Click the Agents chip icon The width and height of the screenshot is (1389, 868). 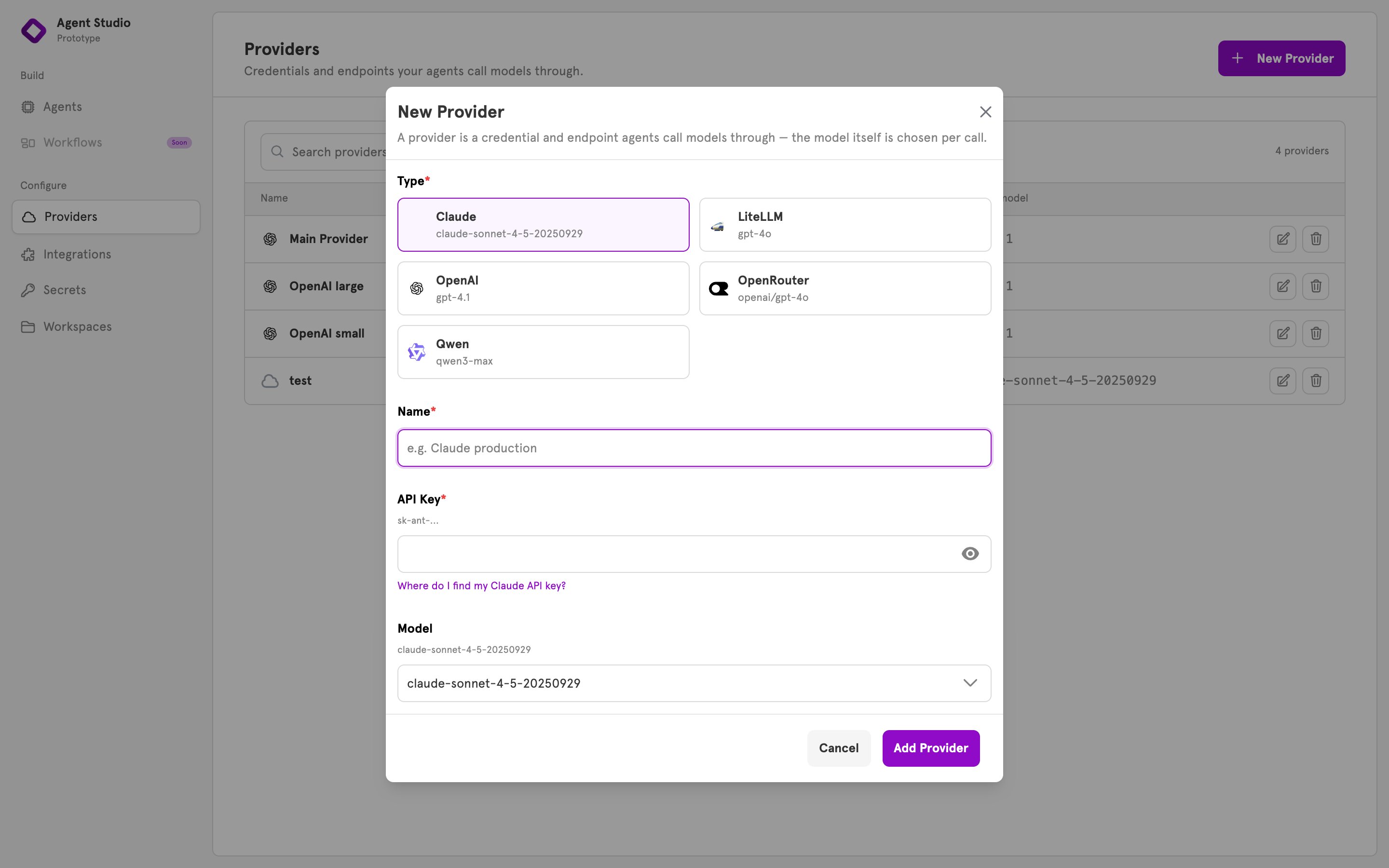(x=28, y=107)
